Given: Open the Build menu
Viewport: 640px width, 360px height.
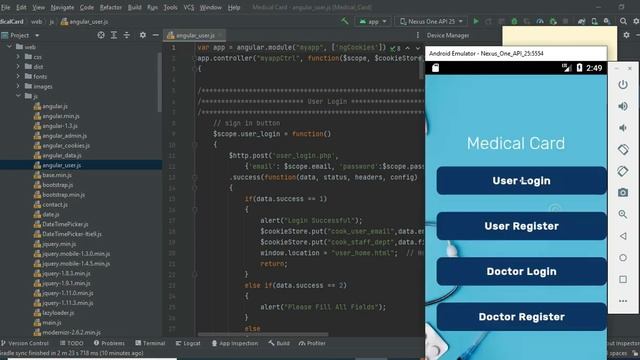Looking at the screenshot, I should [x=134, y=7].
